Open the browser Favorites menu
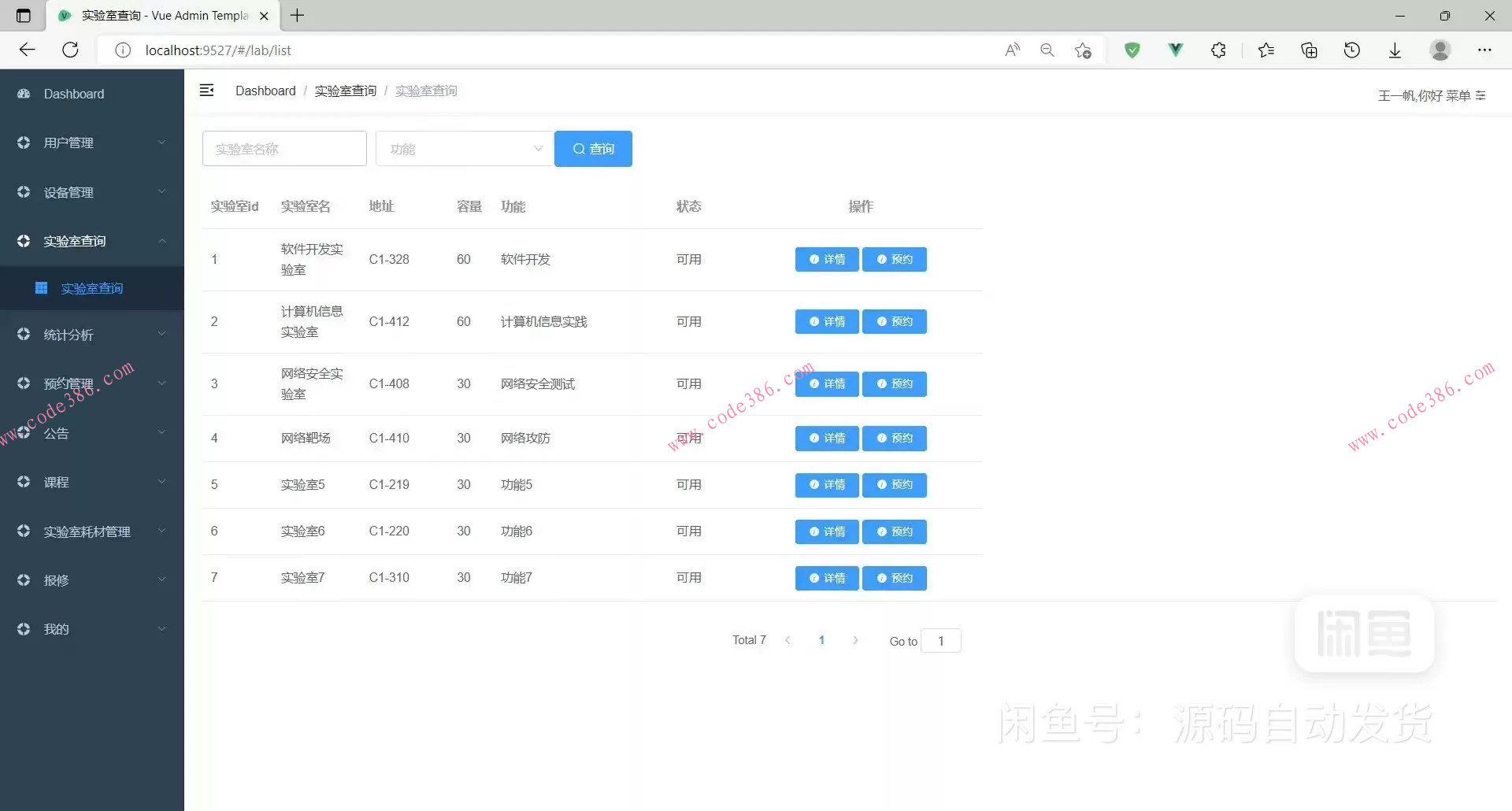The image size is (1512, 811). pyautogui.click(x=1266, y=50)
